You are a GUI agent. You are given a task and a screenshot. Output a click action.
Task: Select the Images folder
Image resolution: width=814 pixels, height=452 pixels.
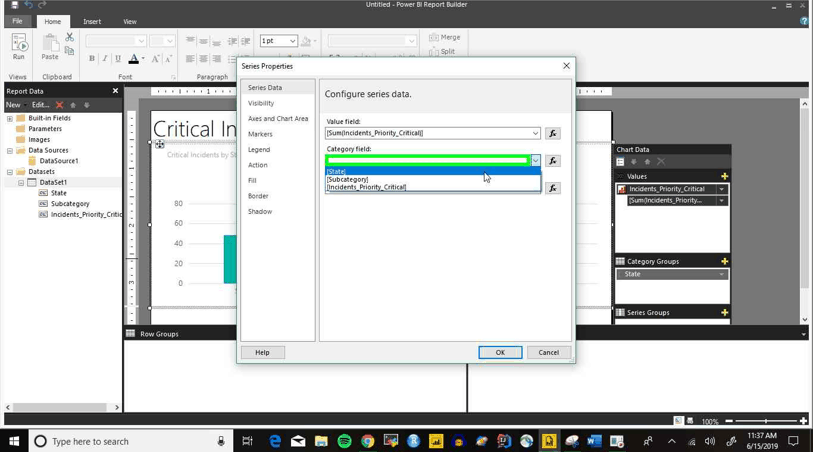click(x=39, y=140)
